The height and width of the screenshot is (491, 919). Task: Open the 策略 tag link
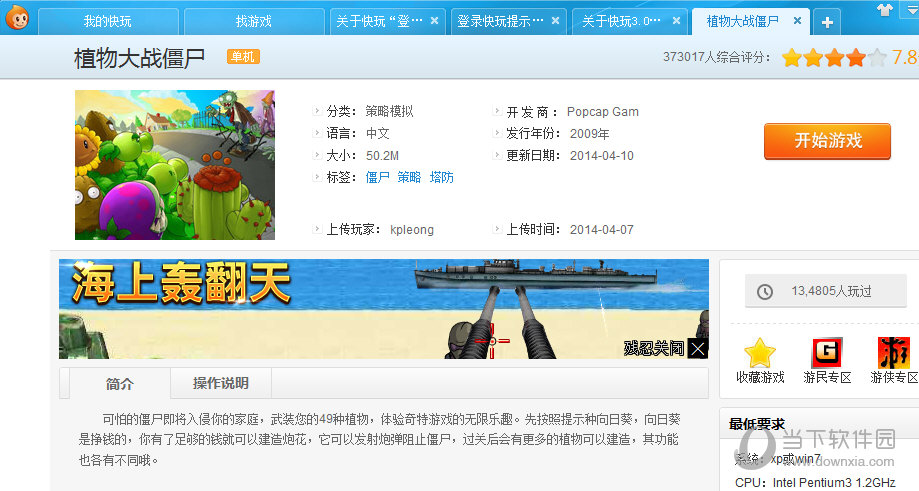[x=409, y=178]
